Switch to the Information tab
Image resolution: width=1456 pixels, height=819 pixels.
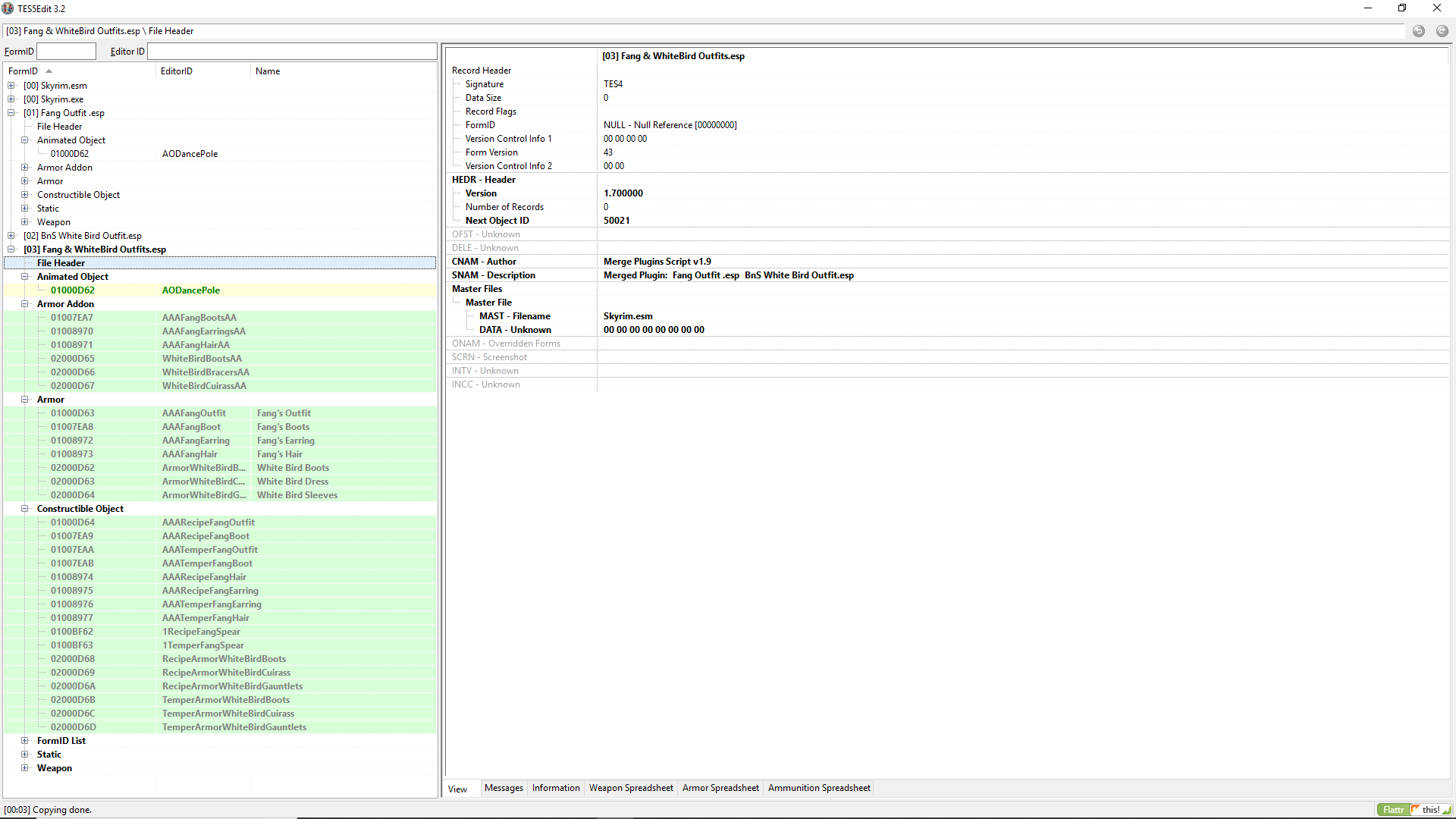556,788
